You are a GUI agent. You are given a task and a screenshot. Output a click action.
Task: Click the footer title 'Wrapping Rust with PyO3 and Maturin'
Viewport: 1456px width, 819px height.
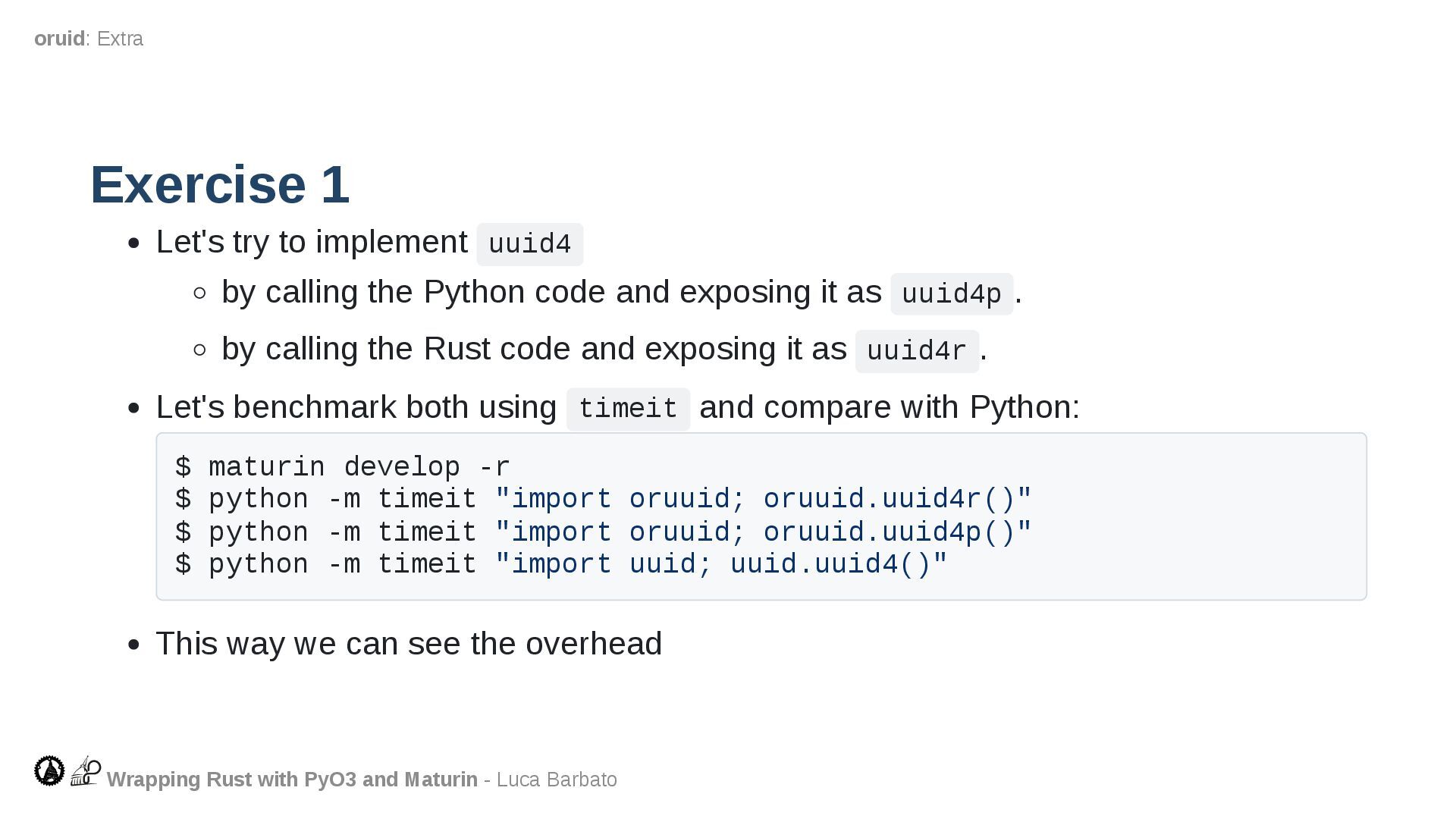(292, 780)
